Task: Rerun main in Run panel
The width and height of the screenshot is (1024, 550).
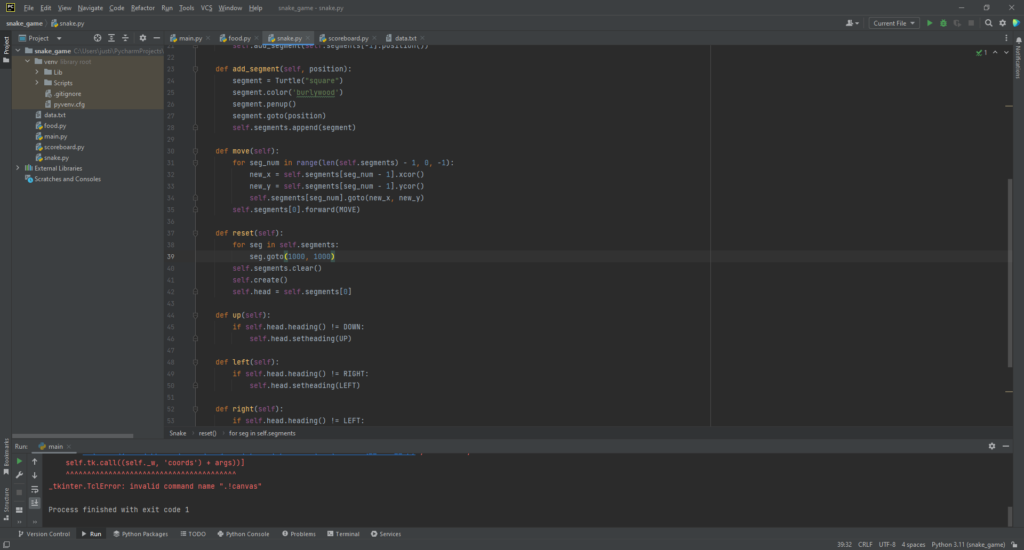Action: pos(19,461)
